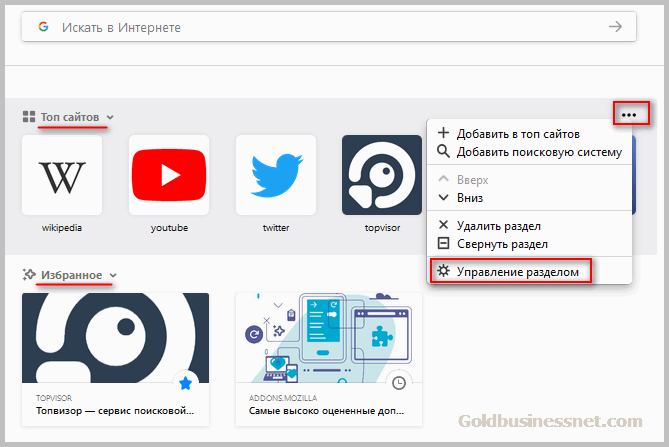The height and width of the screenshot is (447, 669).
Task: Click the "Избранное" section heading
Action: 72,275
